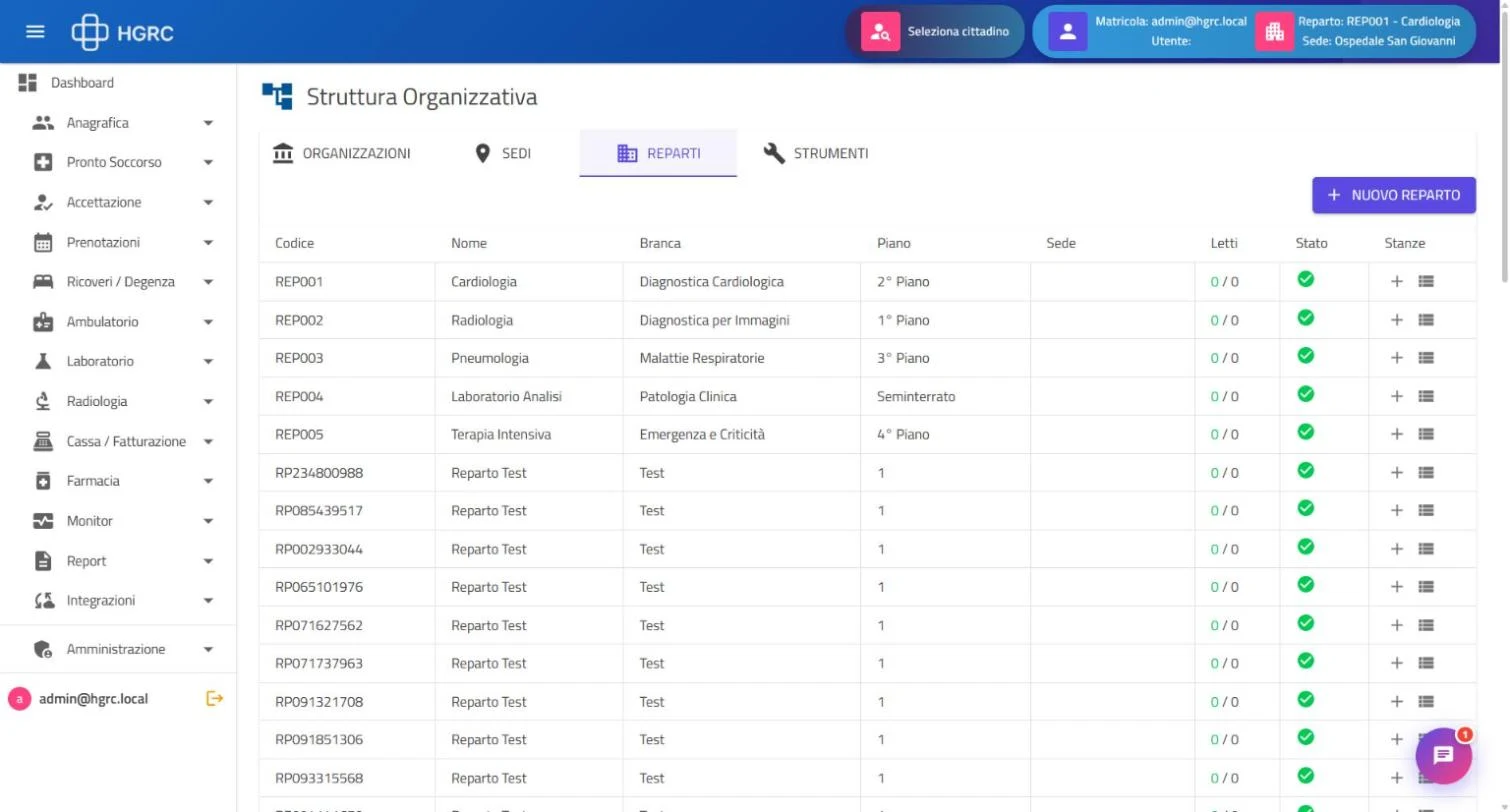1510x812 pixels.
Task: Click the status checkmark for REP004
Action: (x=1305, y=394)
